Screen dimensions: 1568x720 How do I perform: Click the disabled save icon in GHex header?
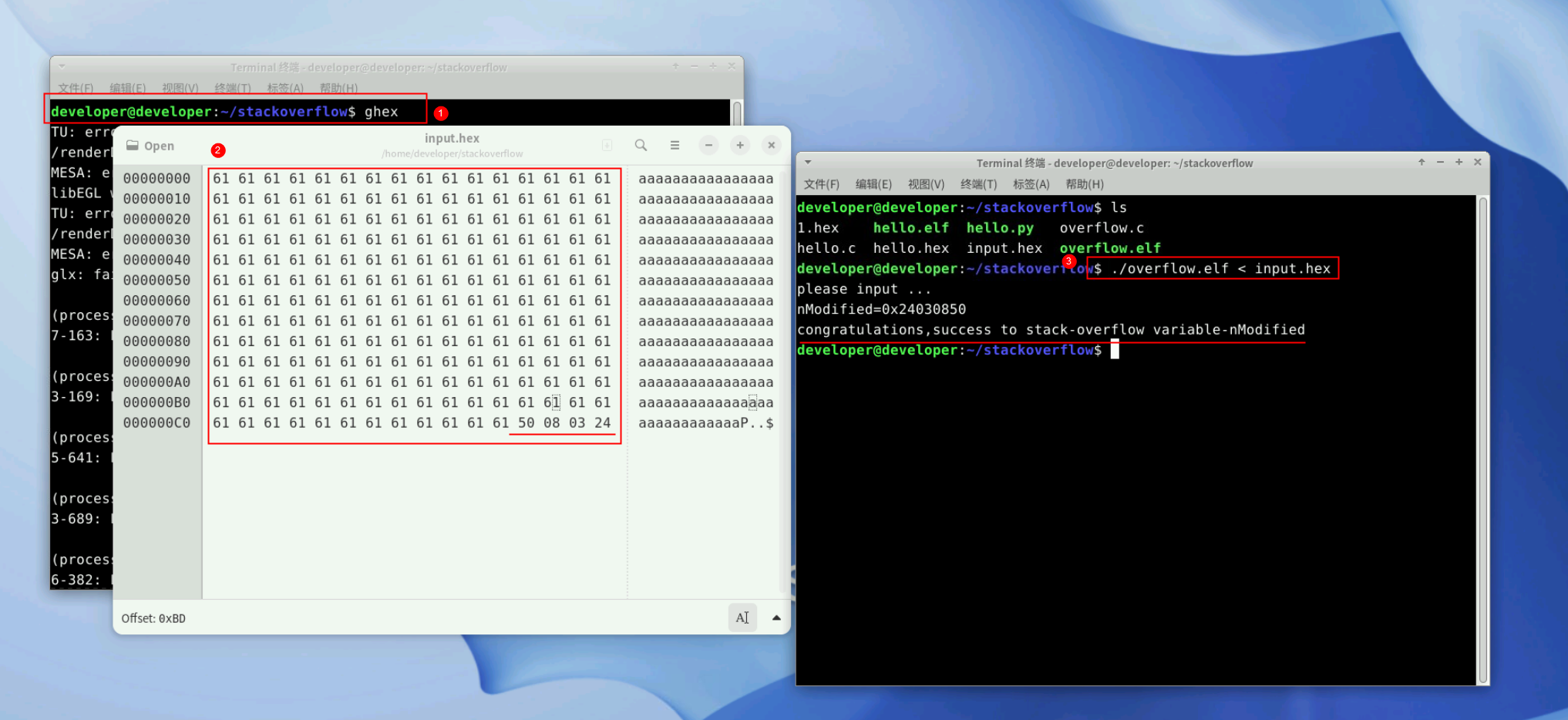click(607, 145)
